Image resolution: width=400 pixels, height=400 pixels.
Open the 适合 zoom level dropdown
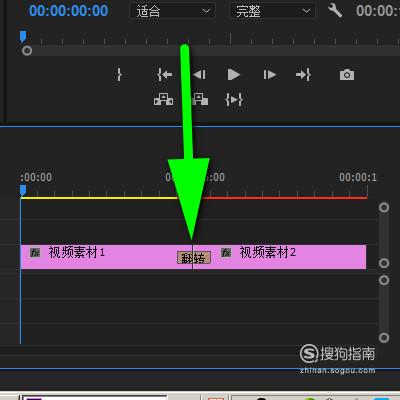click(x=173, y=11)
